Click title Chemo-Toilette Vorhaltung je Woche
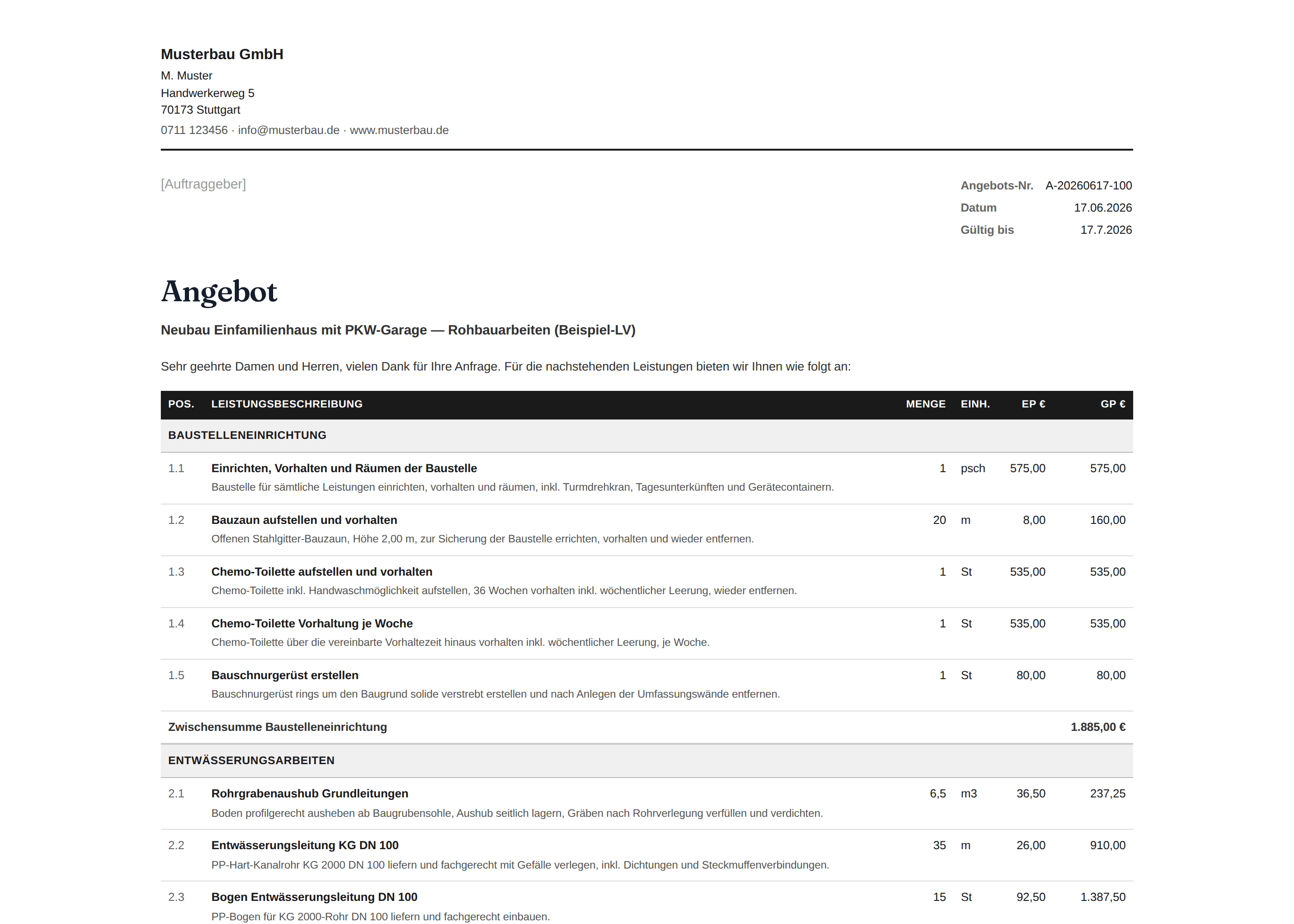 pos(312,624)
